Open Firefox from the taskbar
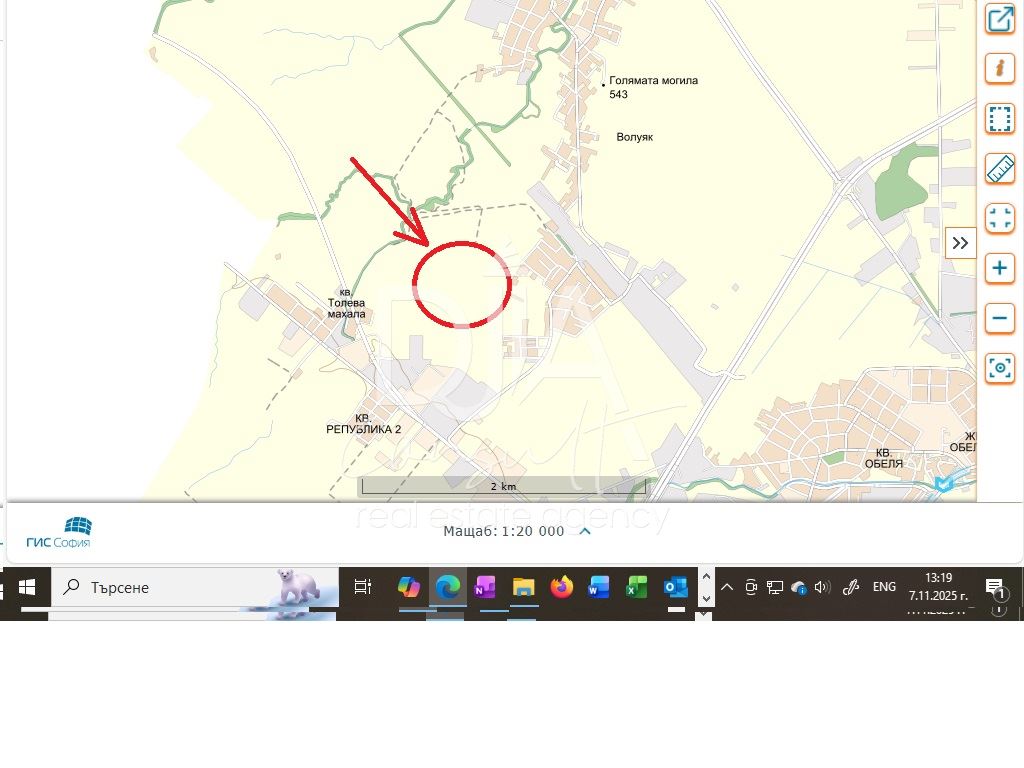This screenshot has height=768, width=1024. (x=562, y=588)
